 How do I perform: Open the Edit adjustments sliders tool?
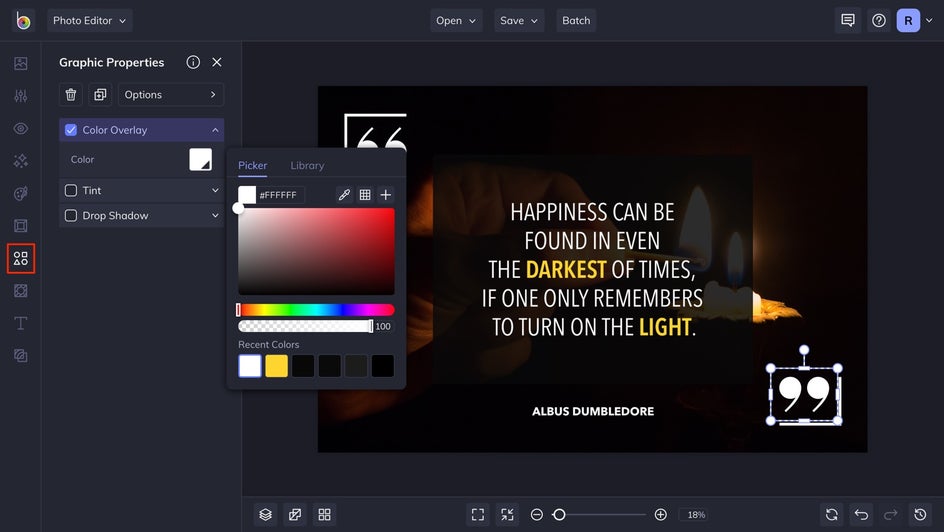point(20,96)
